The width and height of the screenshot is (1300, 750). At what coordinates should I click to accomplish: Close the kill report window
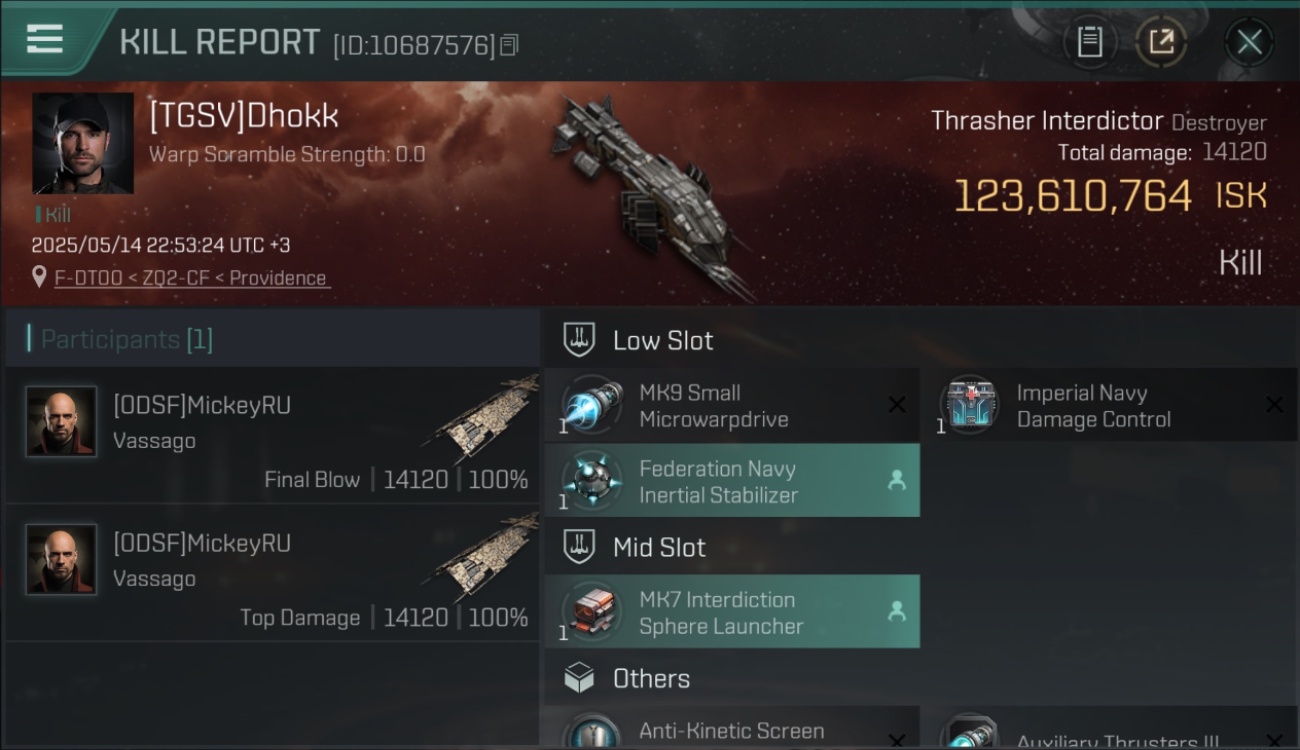tap(1249, 42)
